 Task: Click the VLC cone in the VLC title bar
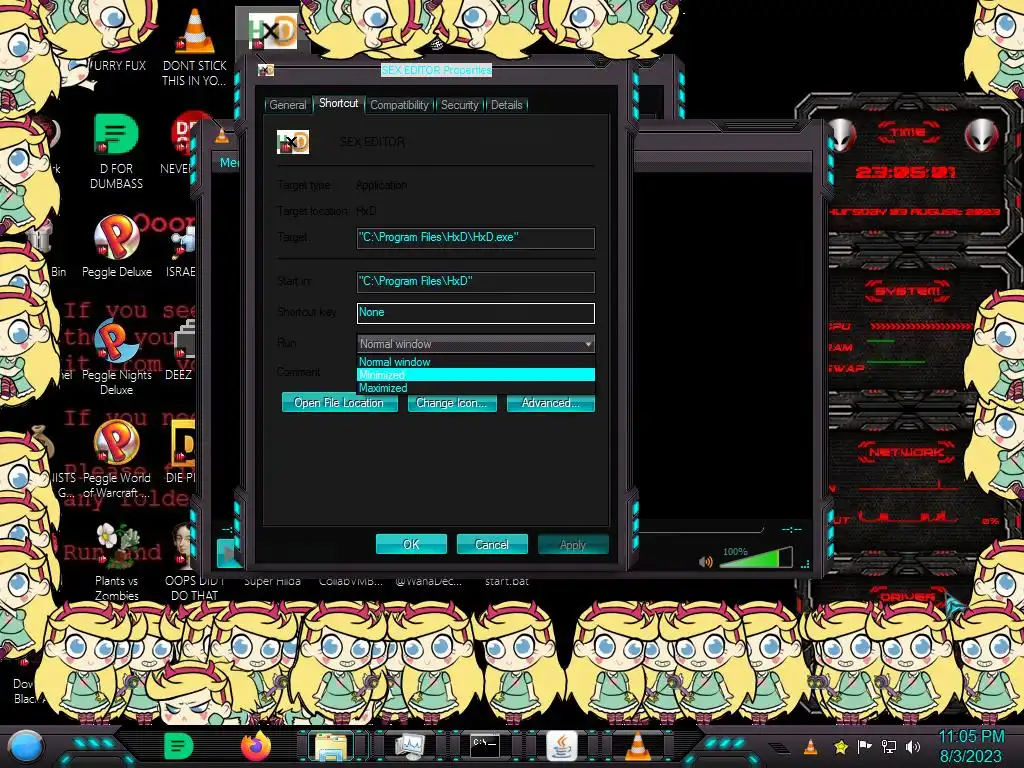tap(222, 136)
